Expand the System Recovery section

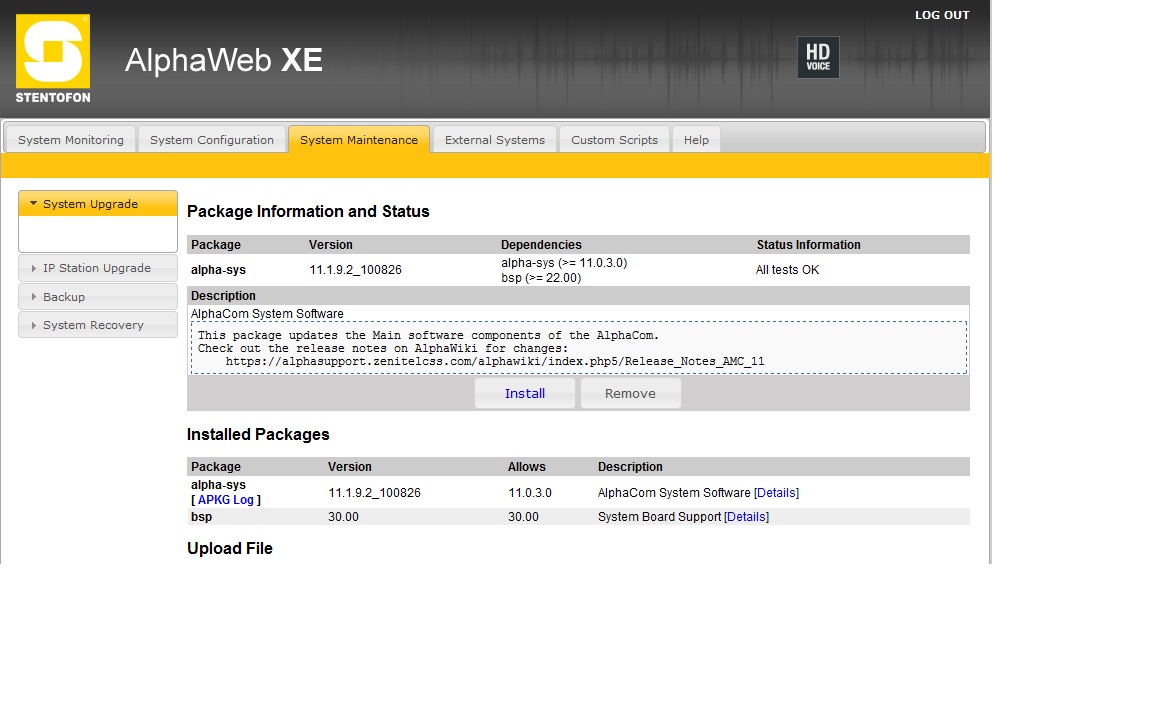coord(97,325)
